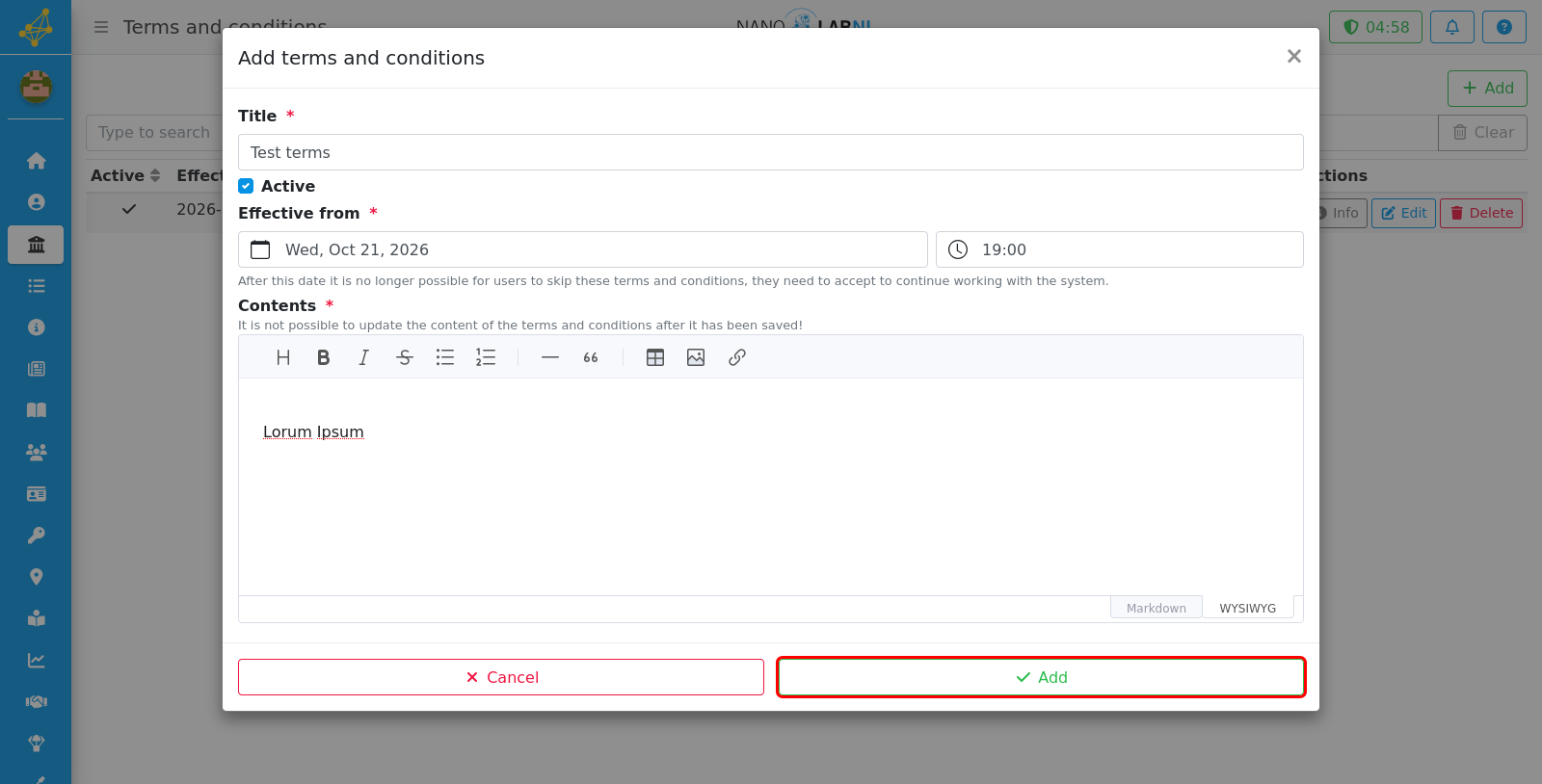Viewport: 1542px width, 784px height.
Task: Open the user avatar in sidebar
Action: [x=36, y=87]
